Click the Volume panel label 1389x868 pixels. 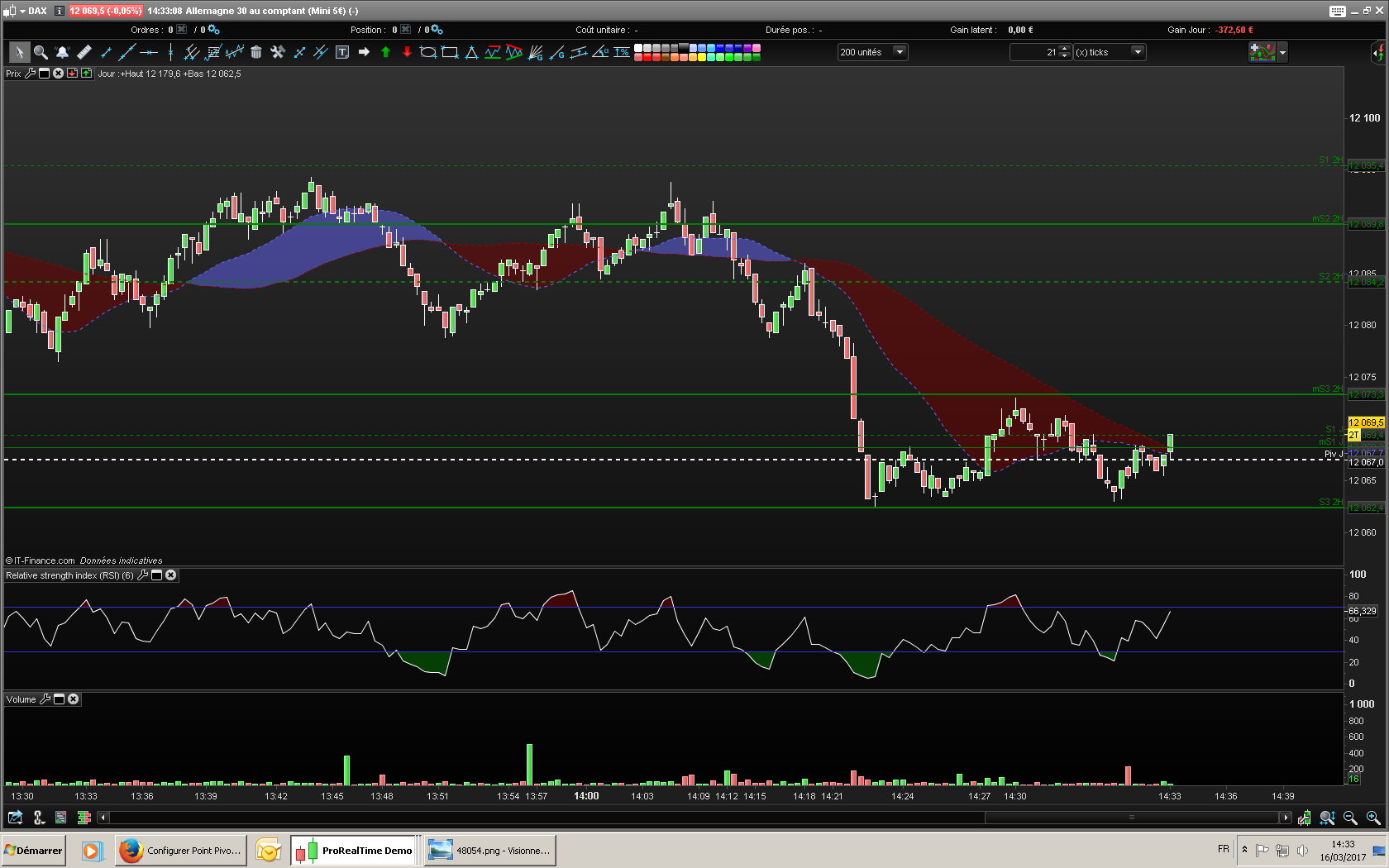pyautogui.click(x=21, y=699)
